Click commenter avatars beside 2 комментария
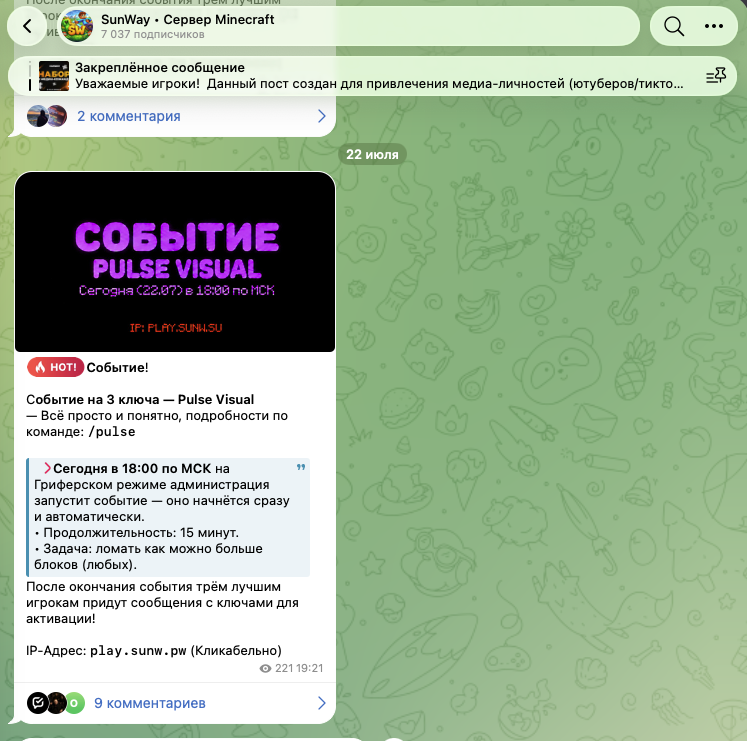The image size is (747, 741). [x=47, y=116]
